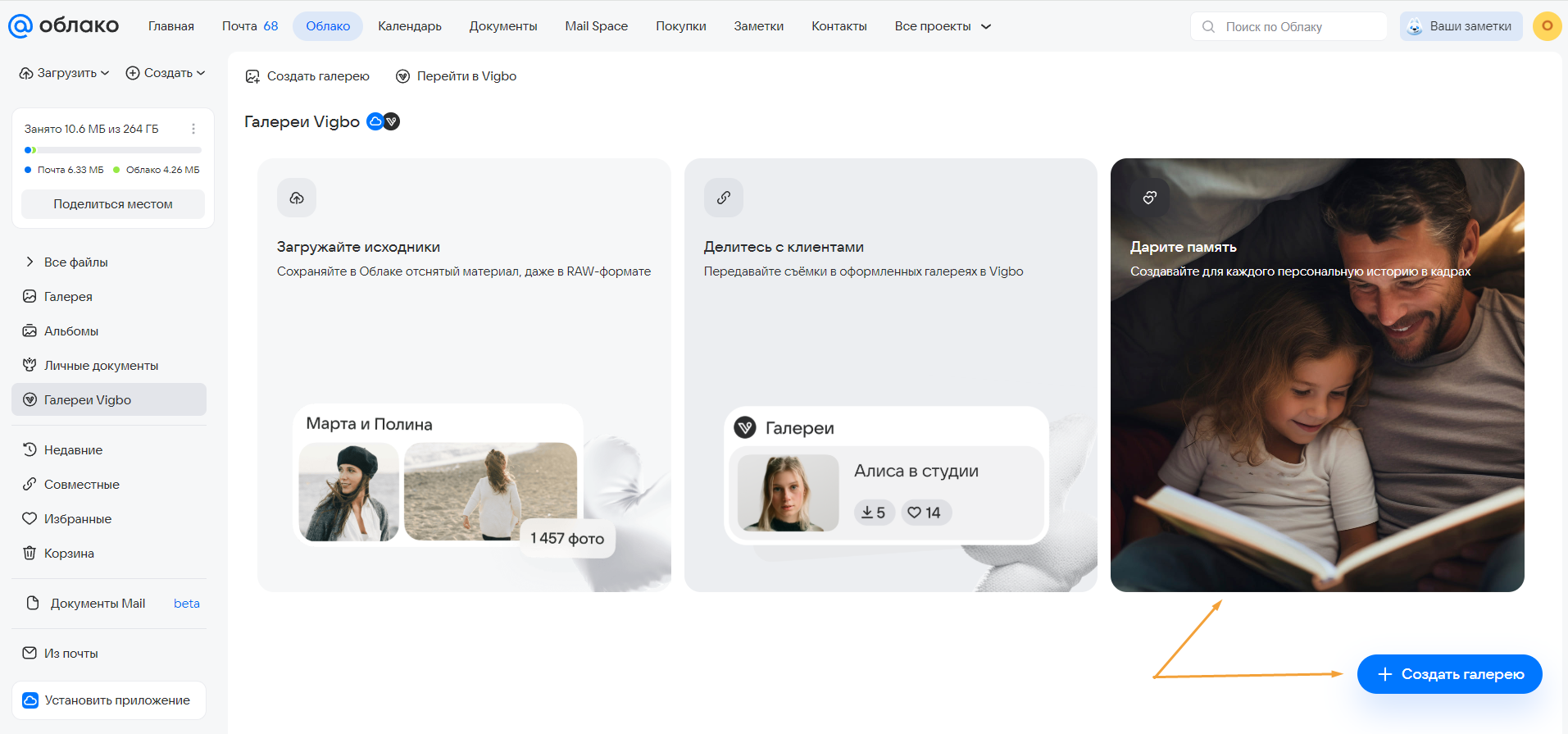Open the Загрузить dropdown
Screen dimensions: 1568x734
point(64,73)
